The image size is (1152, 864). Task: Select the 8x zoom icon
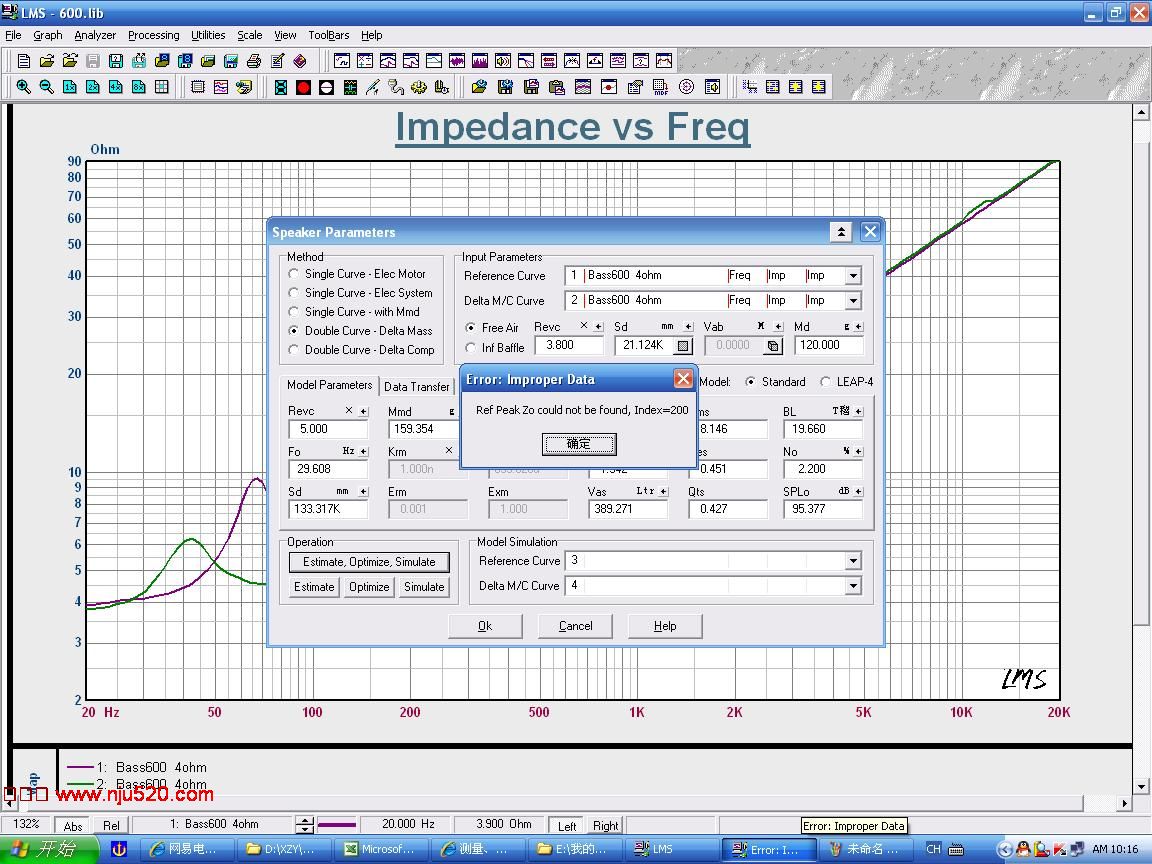click(139, 87)
